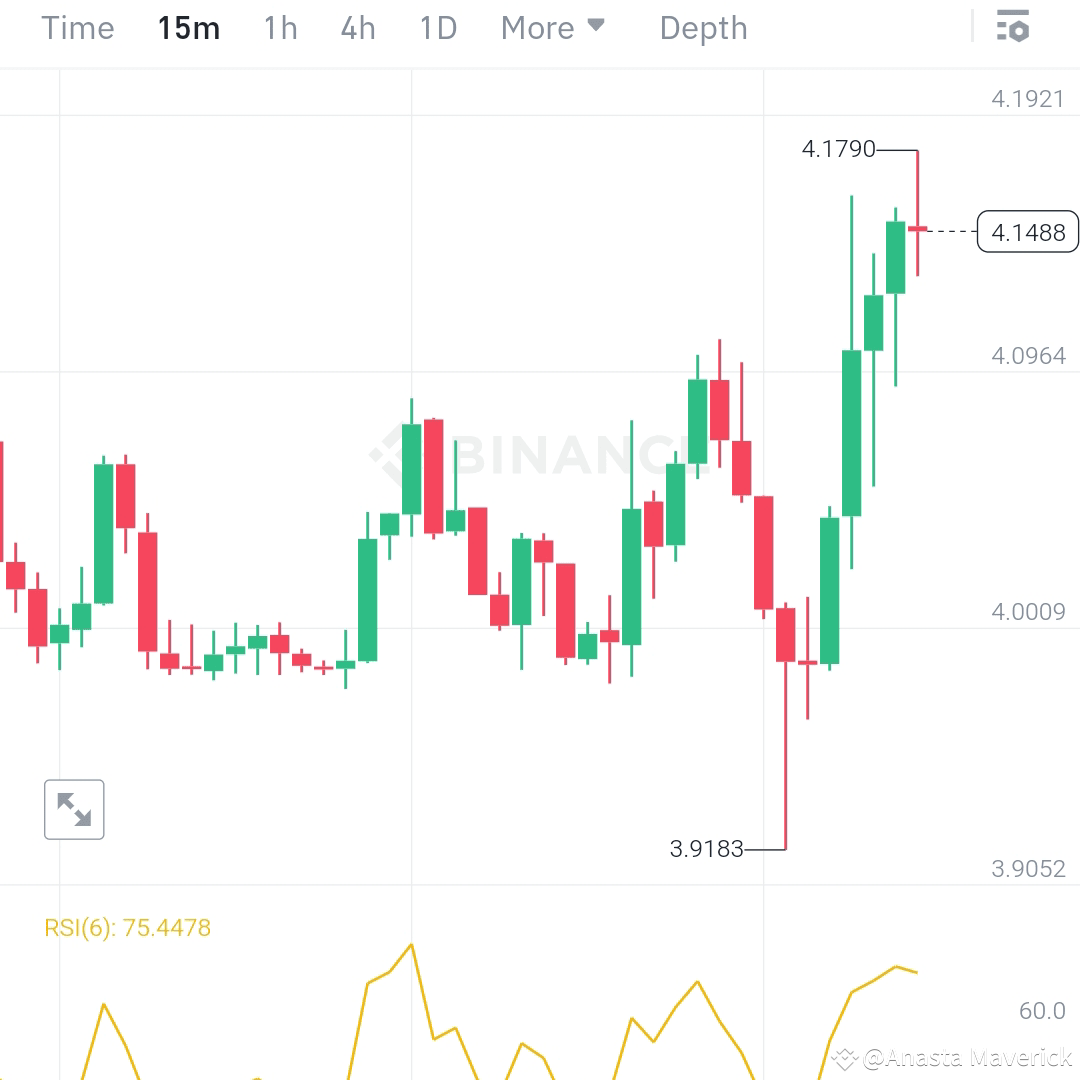Click the high price label 4.1790
Viewport: 1080px width, 1080px height.
pos(838,148)
